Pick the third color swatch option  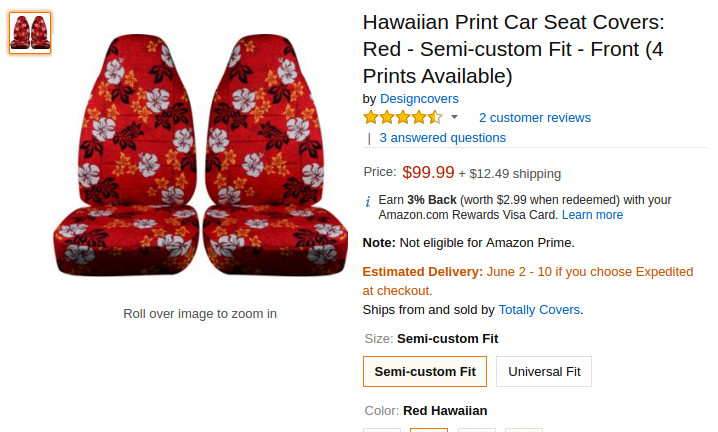(476, 429)
